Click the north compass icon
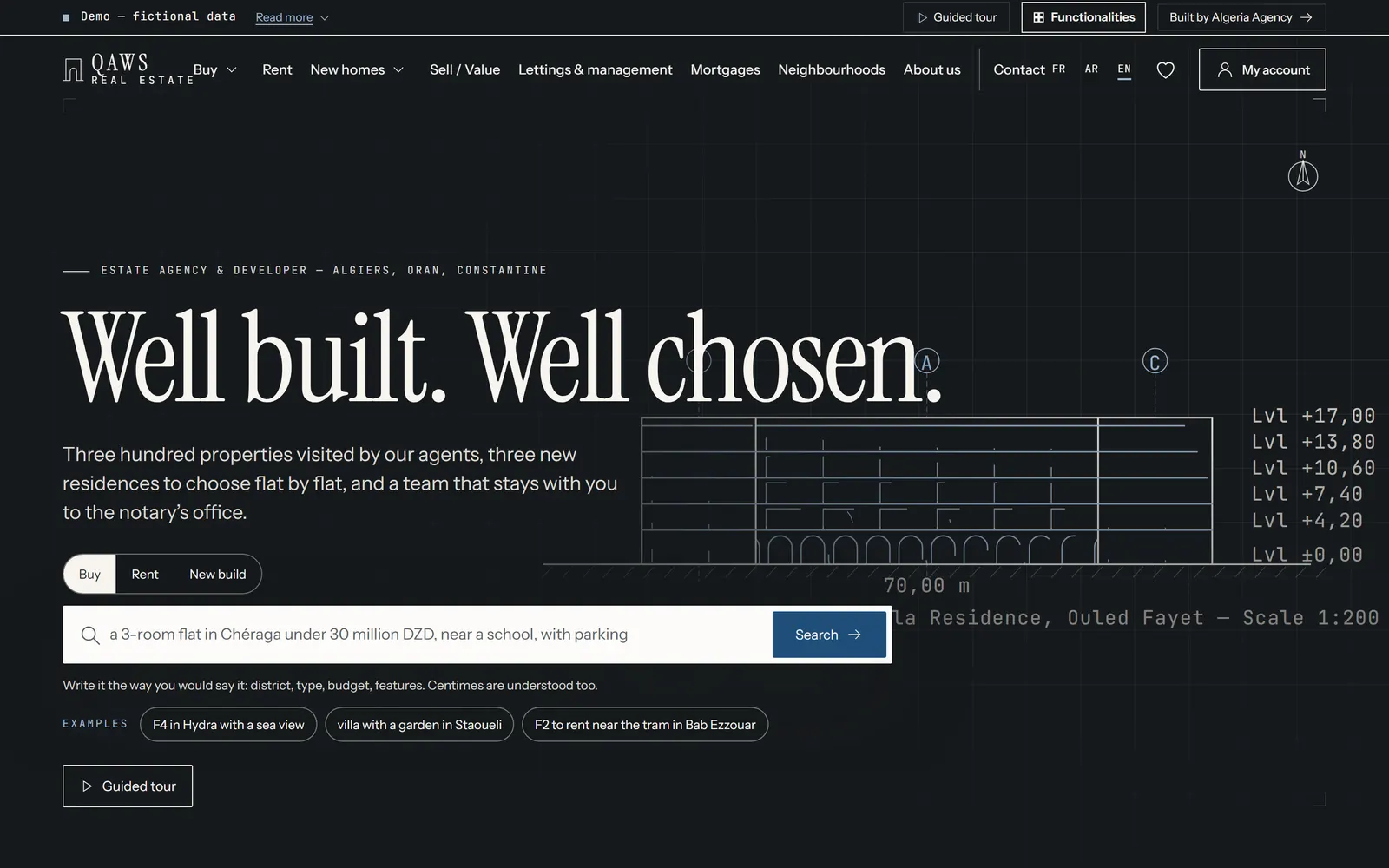Viewport: 1389px width, 868px height. (x=1302, y=171)
